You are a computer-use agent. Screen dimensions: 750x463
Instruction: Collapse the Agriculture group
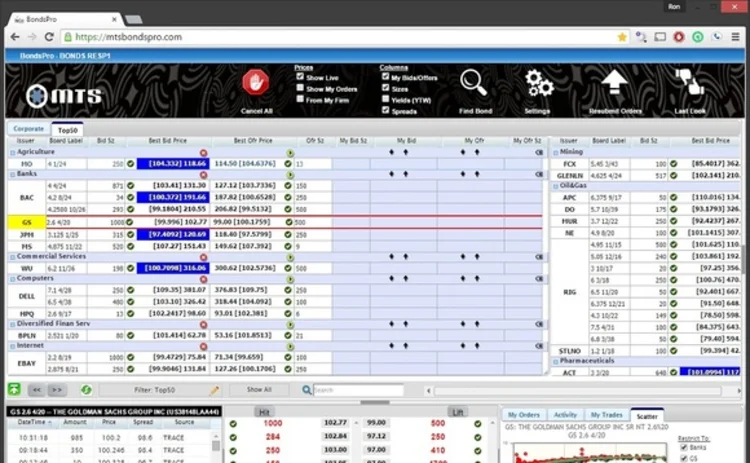(13, 153)
